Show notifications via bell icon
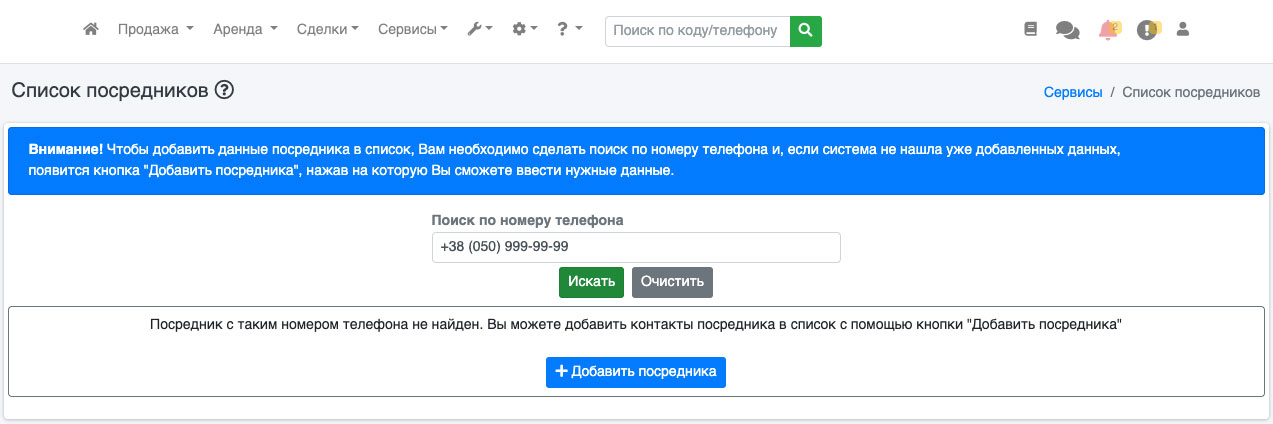This screenshot has width=1273, height=424. 1108,30
